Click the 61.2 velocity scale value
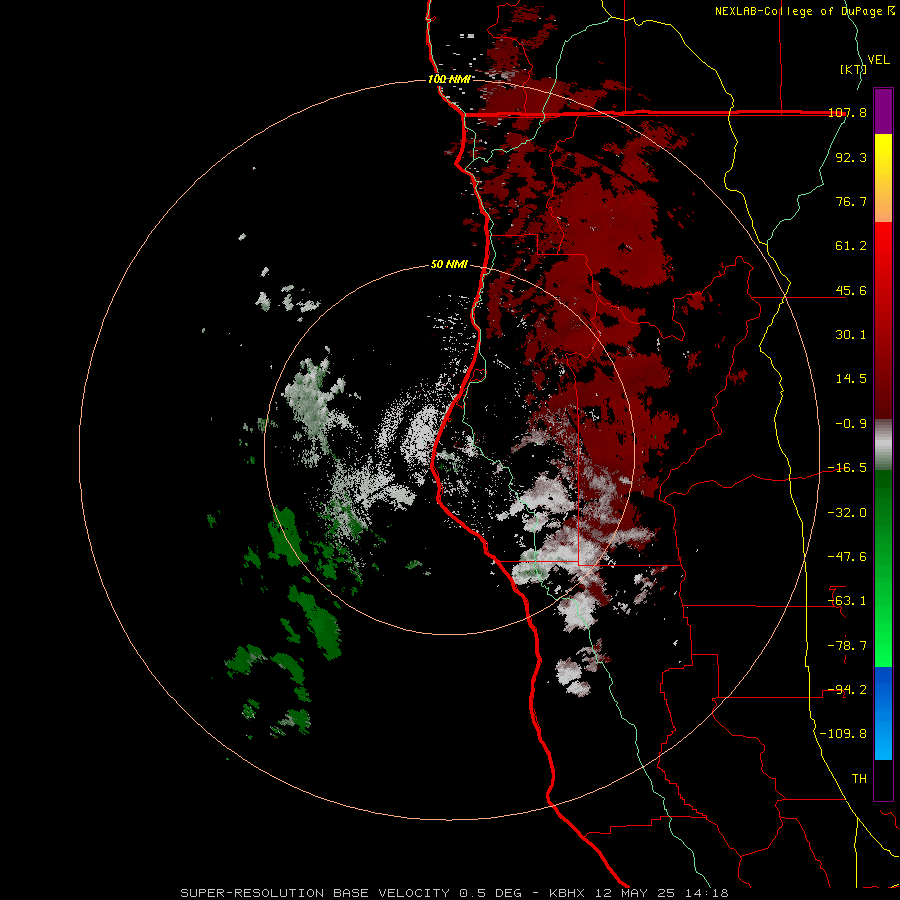Image resolution: width=900 pixels, height=900 pixels. click(851, 246)
